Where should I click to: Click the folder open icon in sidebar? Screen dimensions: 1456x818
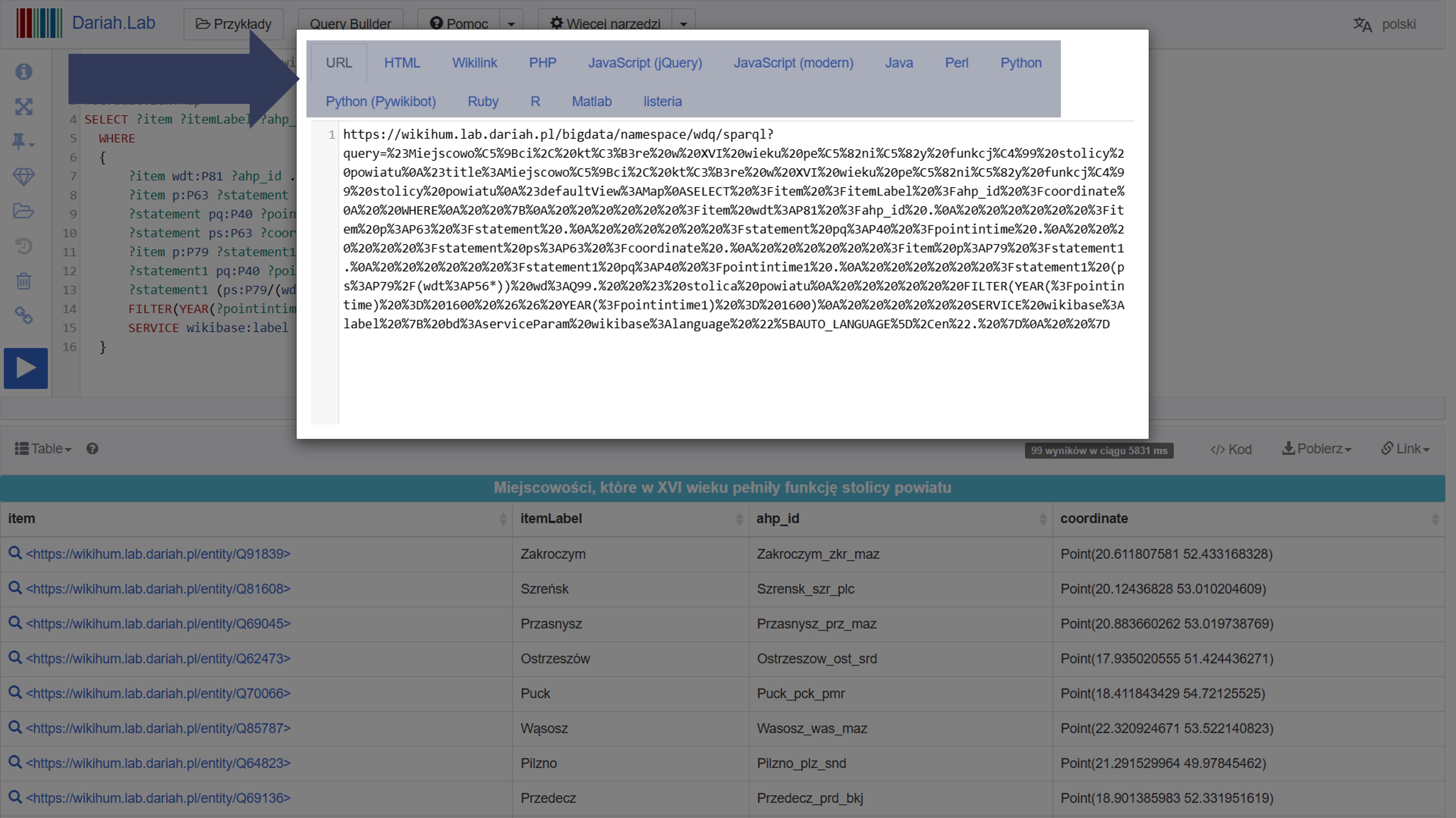(x=24, y=211)
